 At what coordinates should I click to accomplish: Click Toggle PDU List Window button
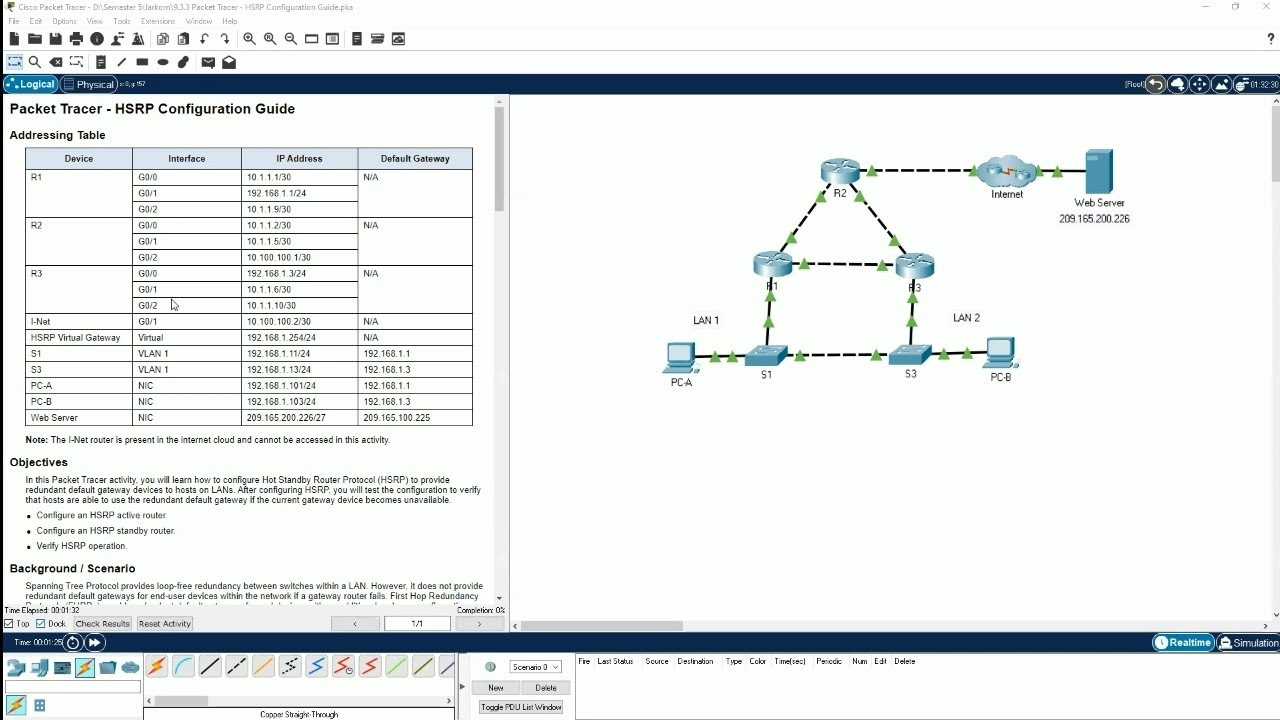[x=521, y=707]
